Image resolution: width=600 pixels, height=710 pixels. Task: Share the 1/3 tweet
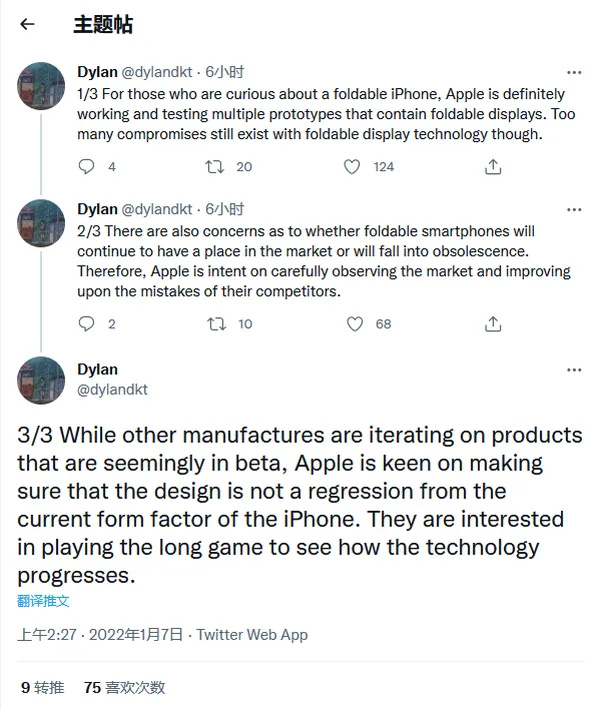click(492, 167)
